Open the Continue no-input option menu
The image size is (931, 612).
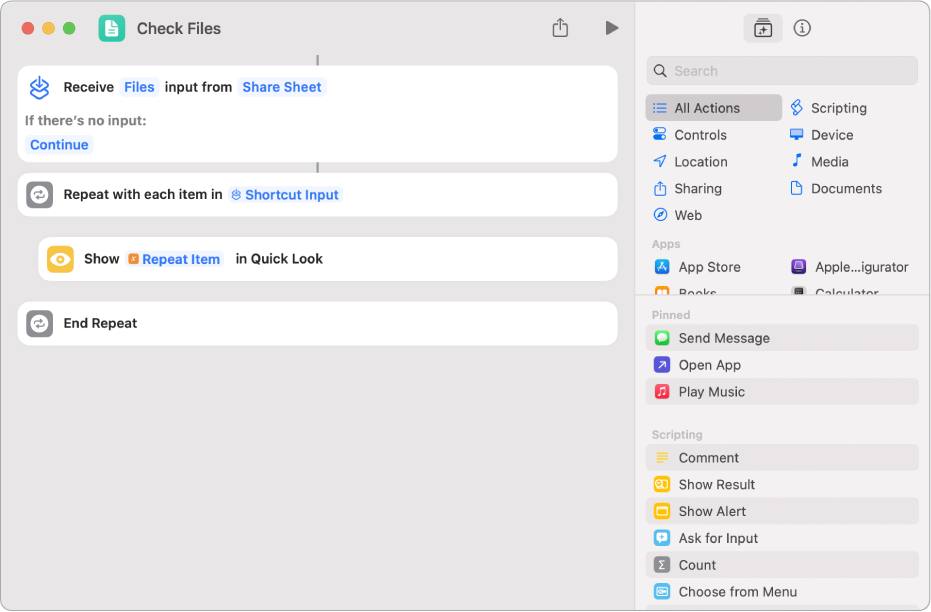coord(59,145)
